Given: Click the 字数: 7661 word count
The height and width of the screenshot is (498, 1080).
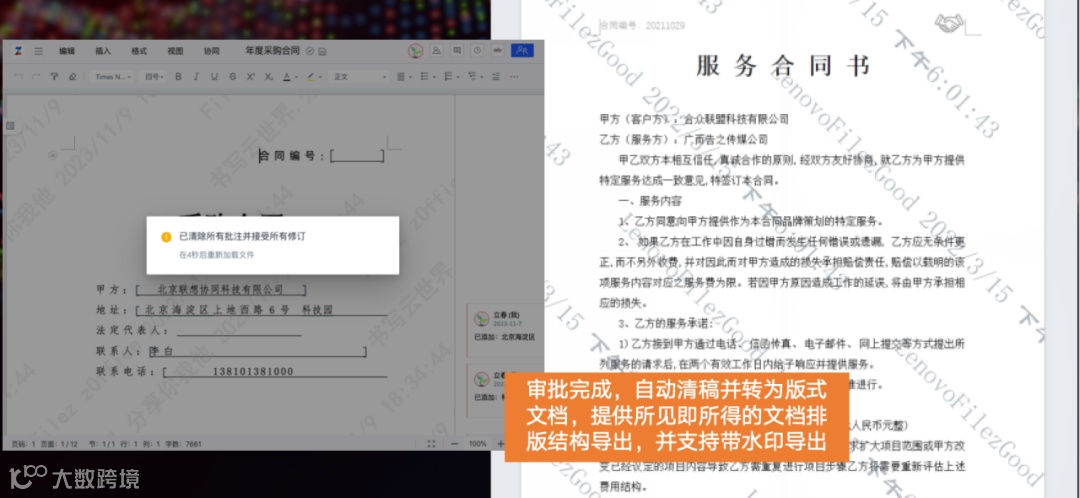Looking at the screenshot, I should tap(185, 444).
